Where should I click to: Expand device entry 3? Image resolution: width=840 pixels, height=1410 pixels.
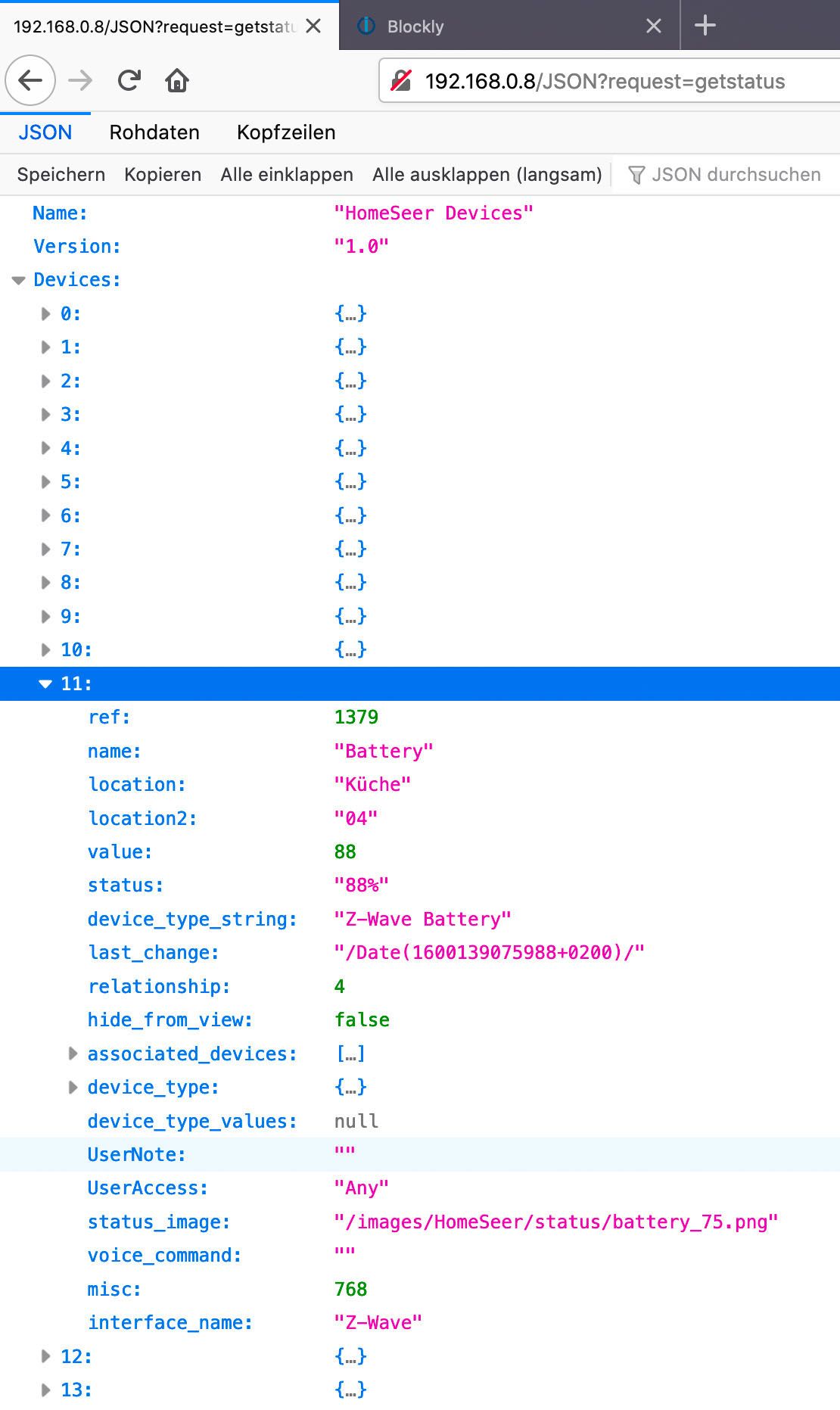[46, 415]
